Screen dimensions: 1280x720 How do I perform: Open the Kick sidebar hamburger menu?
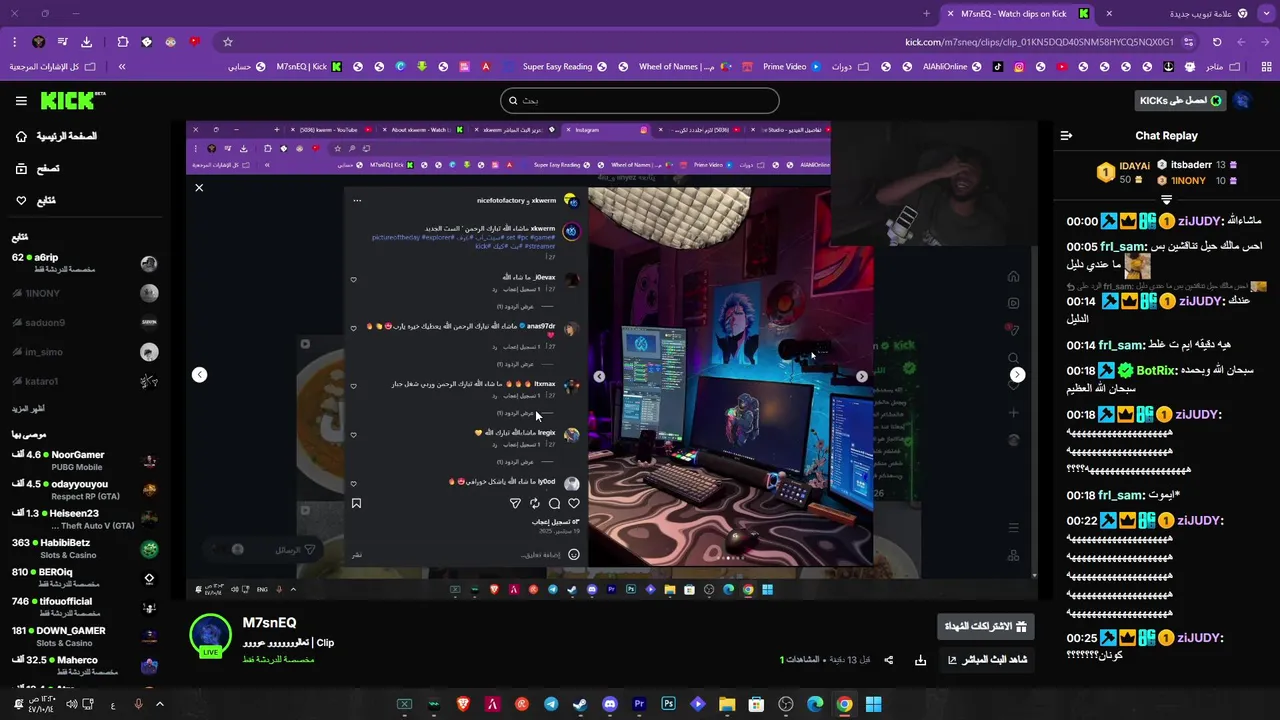click(21, 101)
